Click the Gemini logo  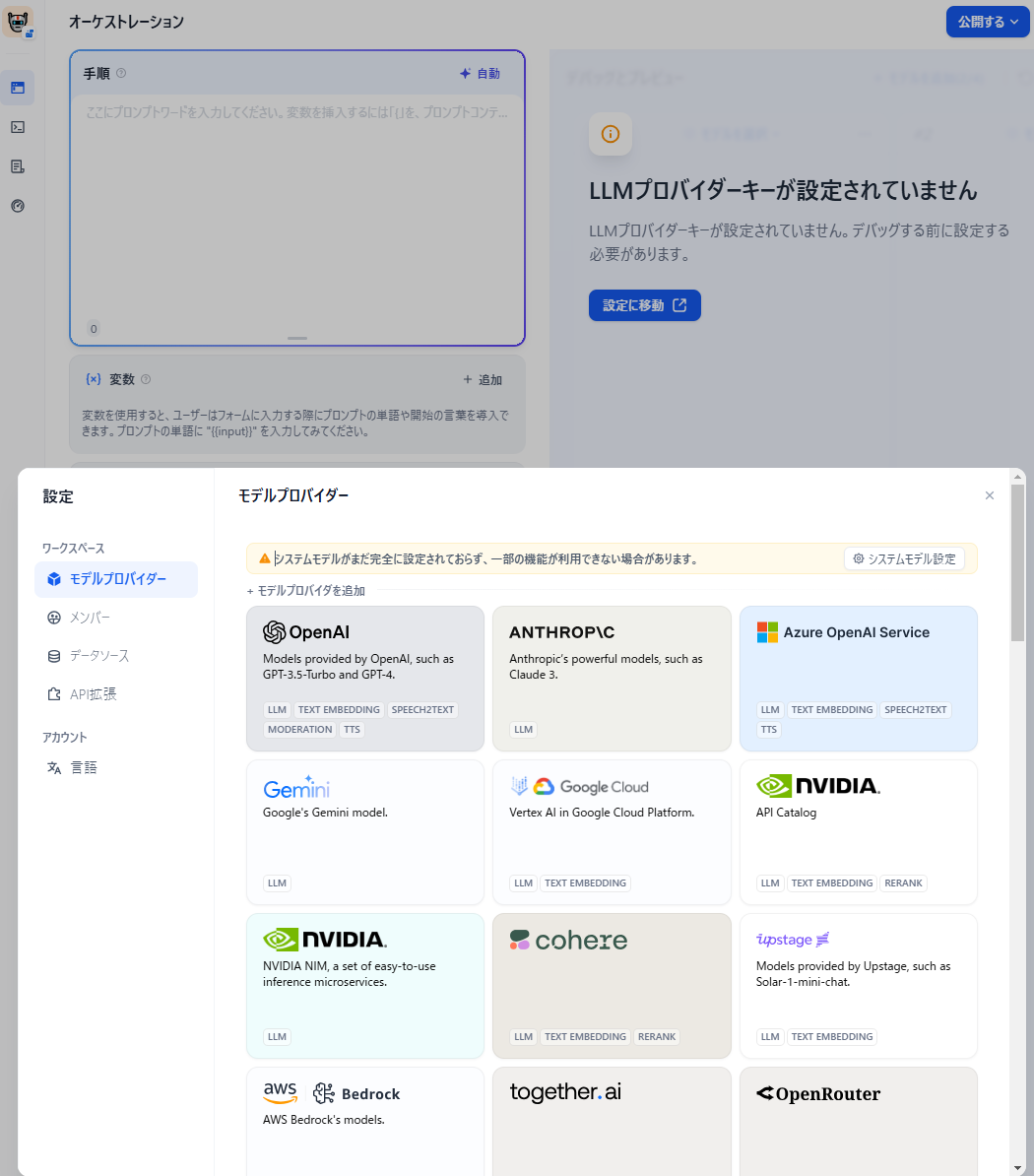pos(296,788)
